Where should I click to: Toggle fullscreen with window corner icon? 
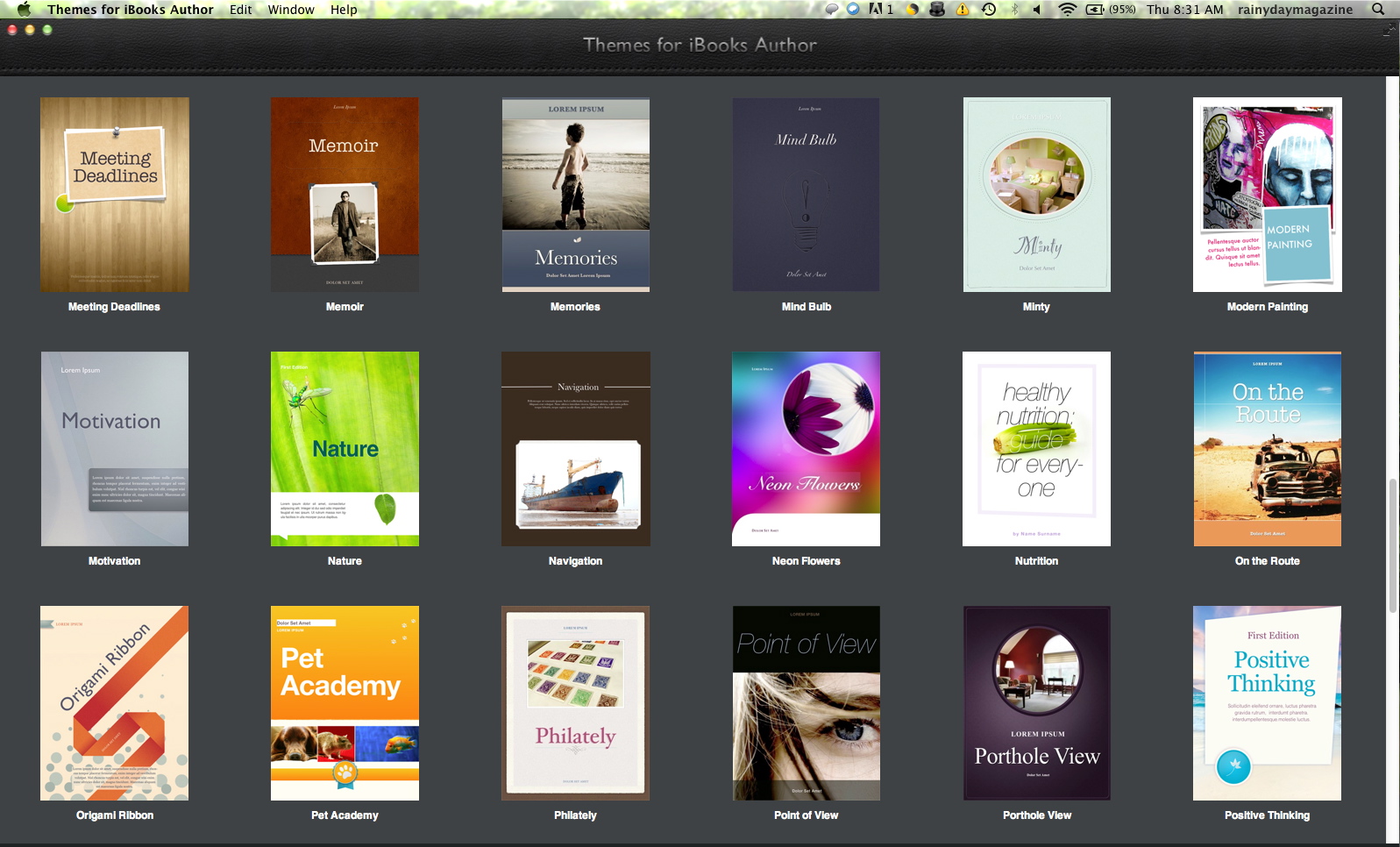[1389, 30]
